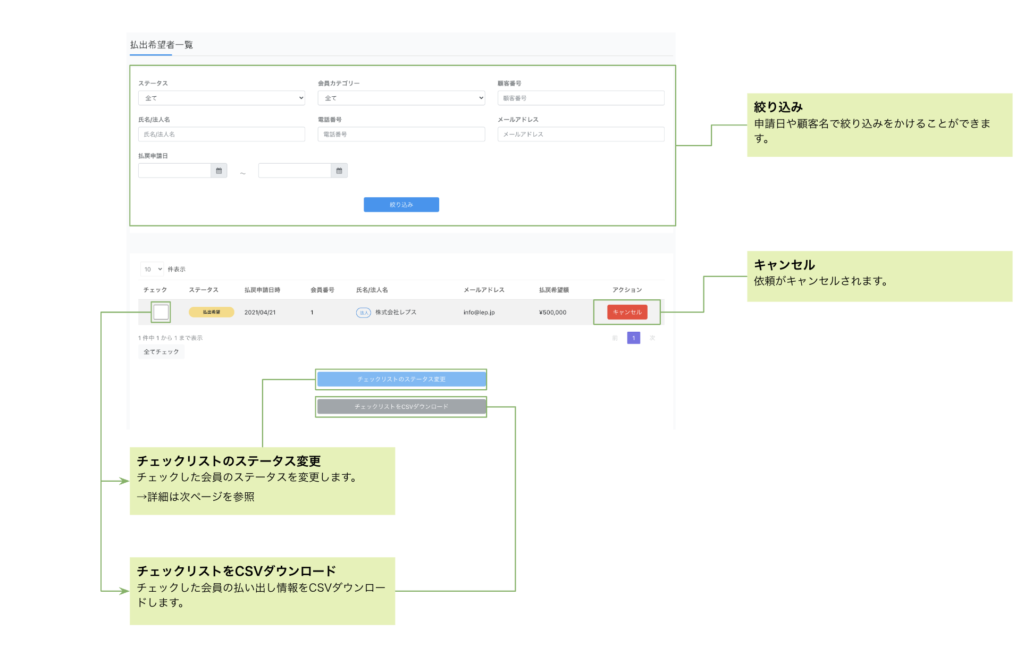Open the start date calendar picker
1024x655 pixels.
219,171
